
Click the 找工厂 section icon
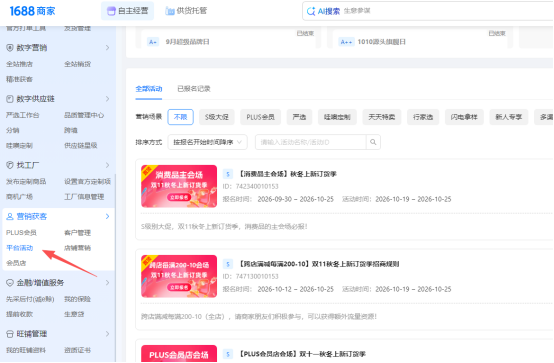[x=10, y=165]
